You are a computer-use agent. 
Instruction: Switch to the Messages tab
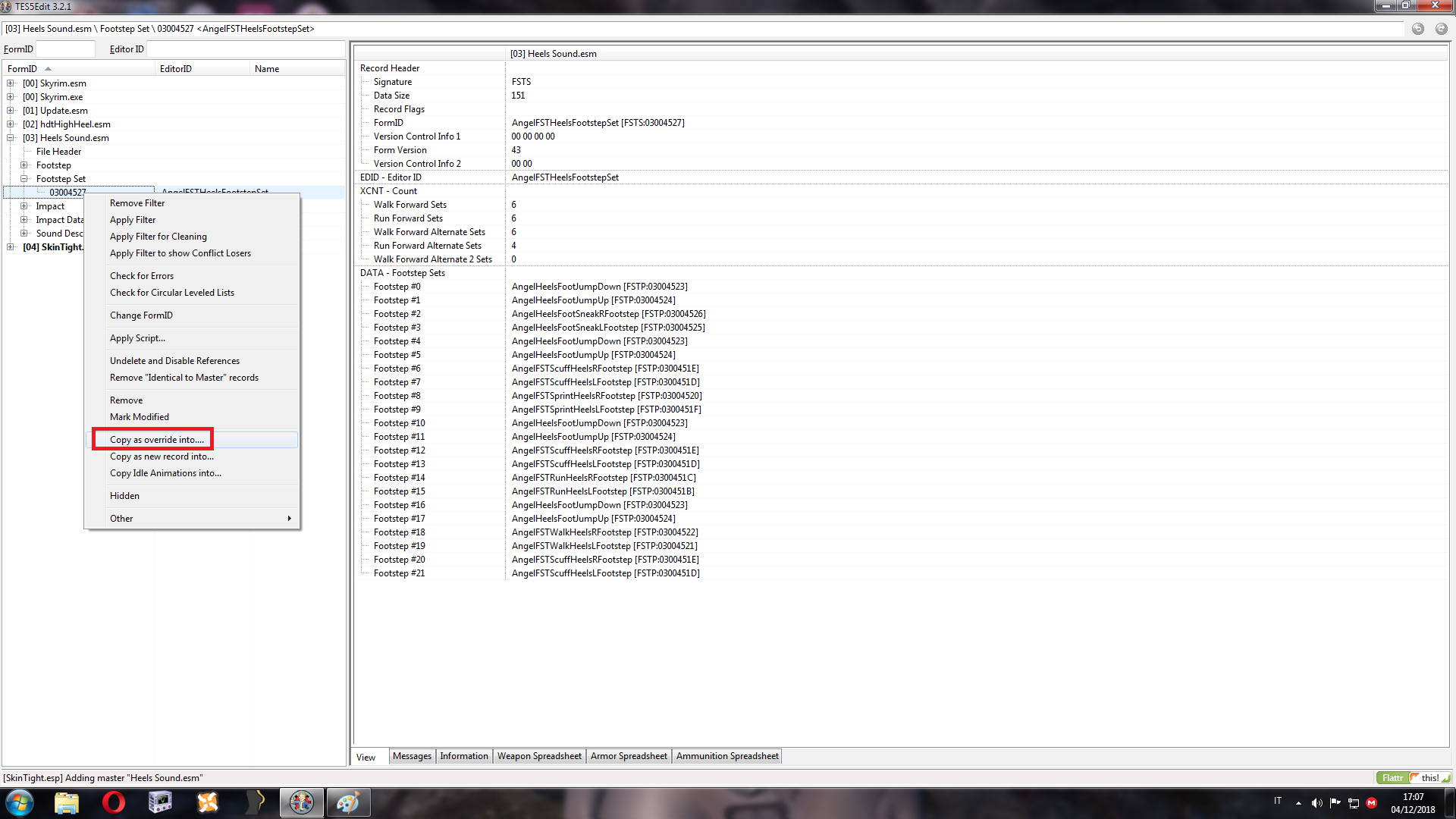412,756
